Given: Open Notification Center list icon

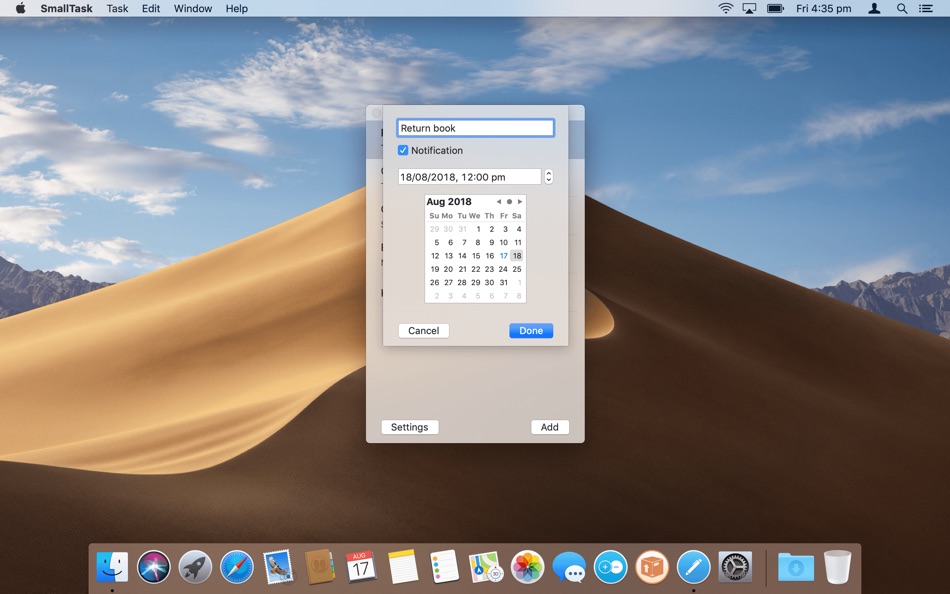Looking at the screenshot, I should pos(926,8).
